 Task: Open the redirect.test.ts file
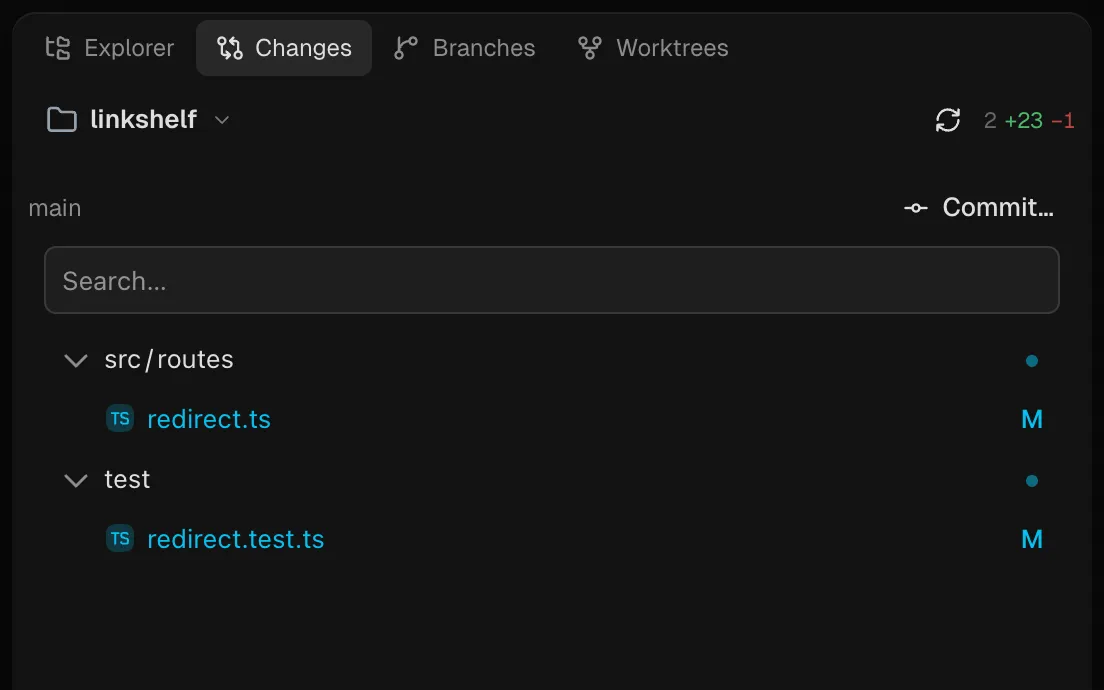click(235, 539)
